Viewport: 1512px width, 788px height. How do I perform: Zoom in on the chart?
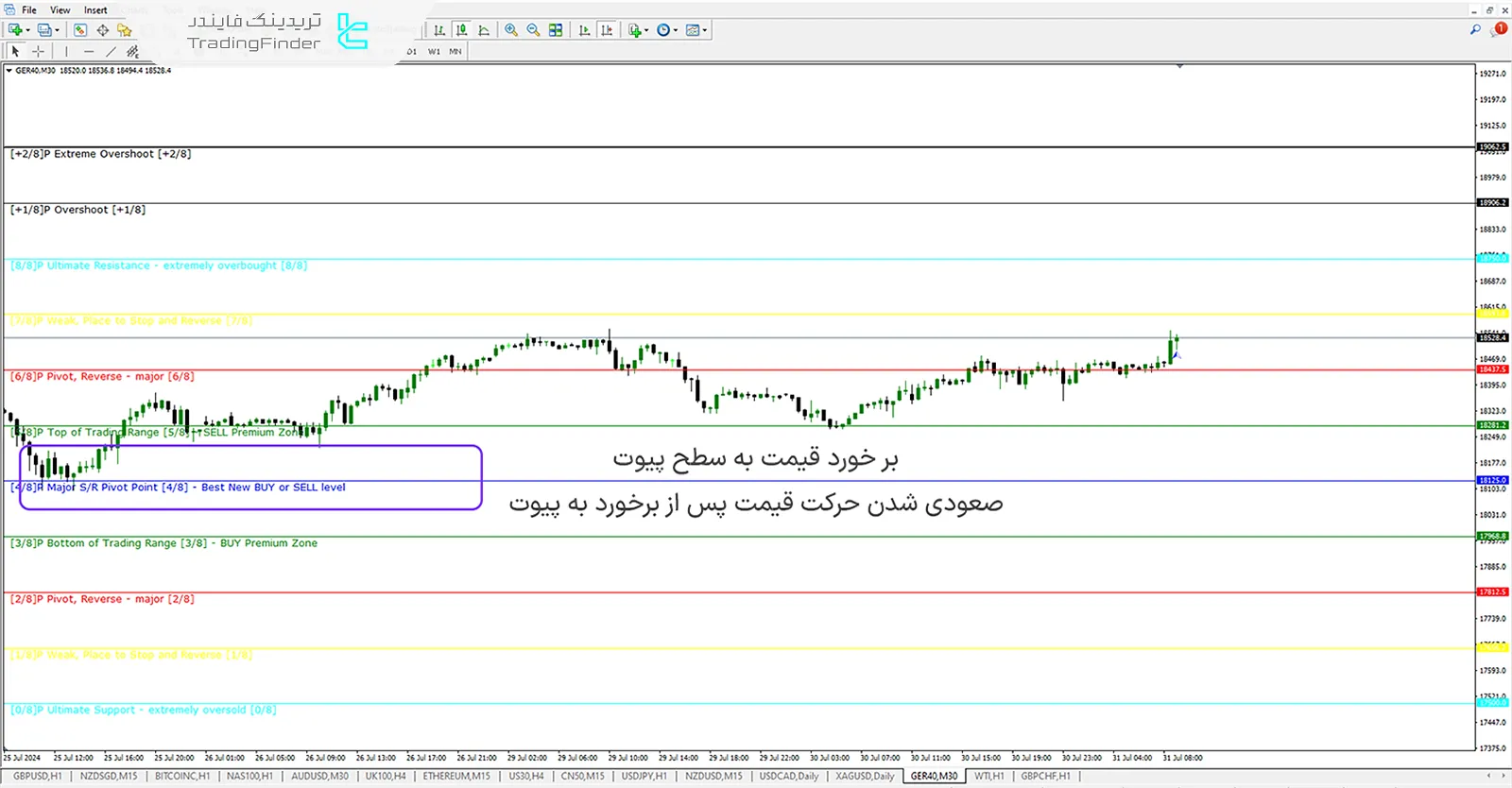pos(511,30)
